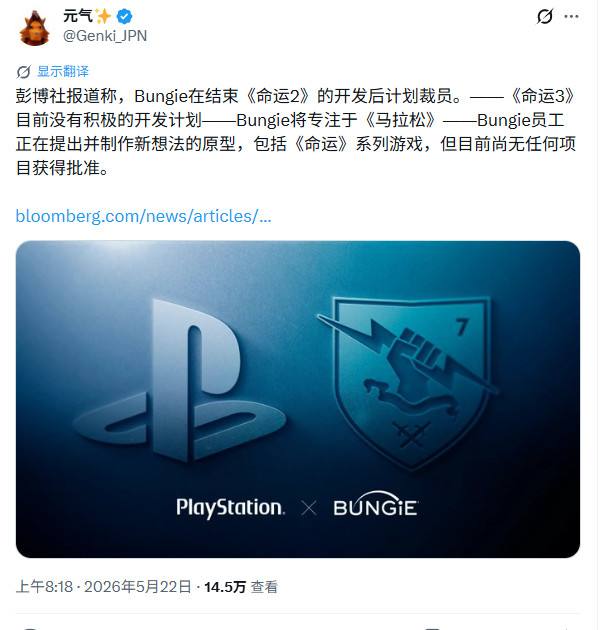Show the translation via 显示翻译

pos(63,72)
